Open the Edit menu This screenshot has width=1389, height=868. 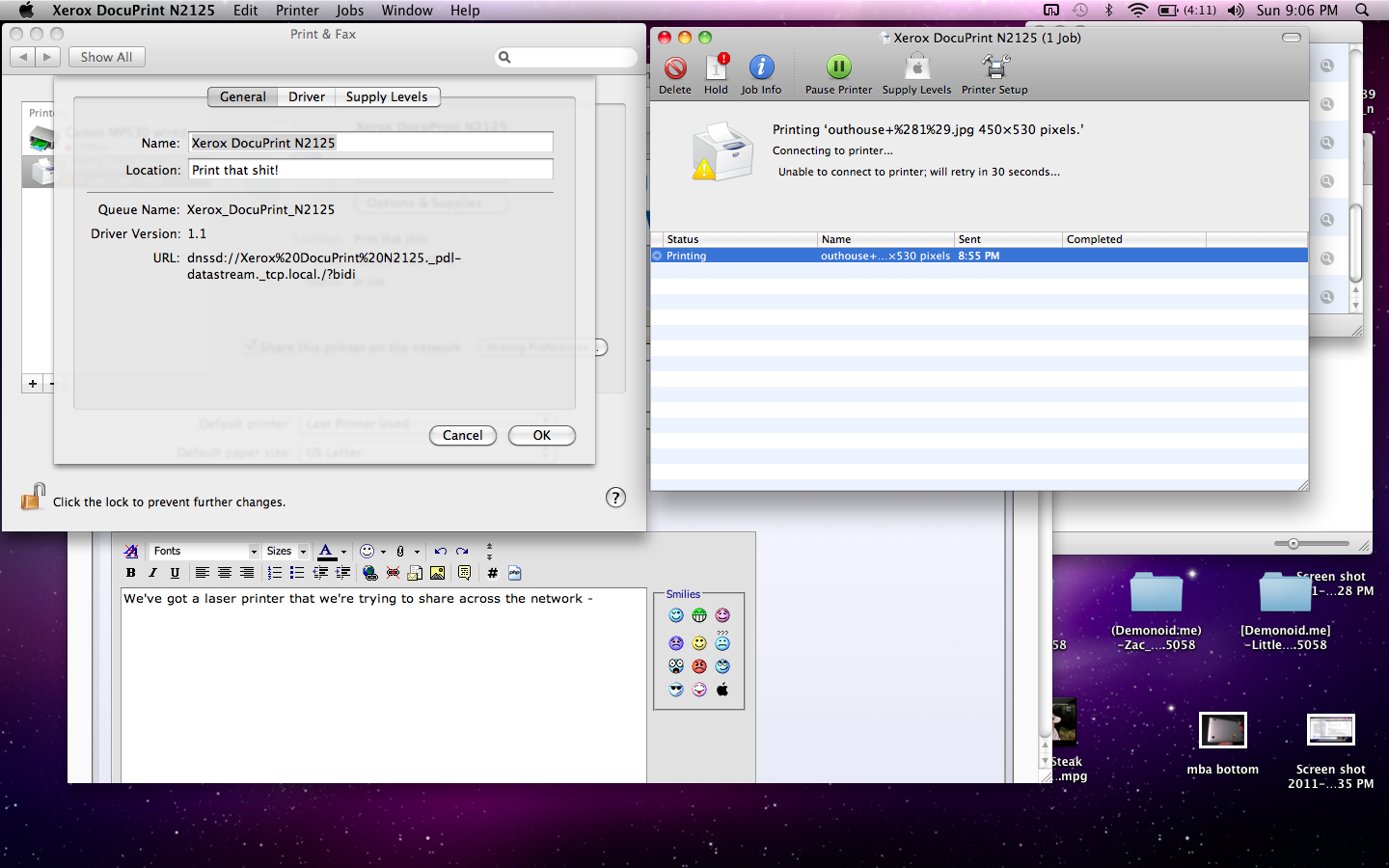point(246,11)
